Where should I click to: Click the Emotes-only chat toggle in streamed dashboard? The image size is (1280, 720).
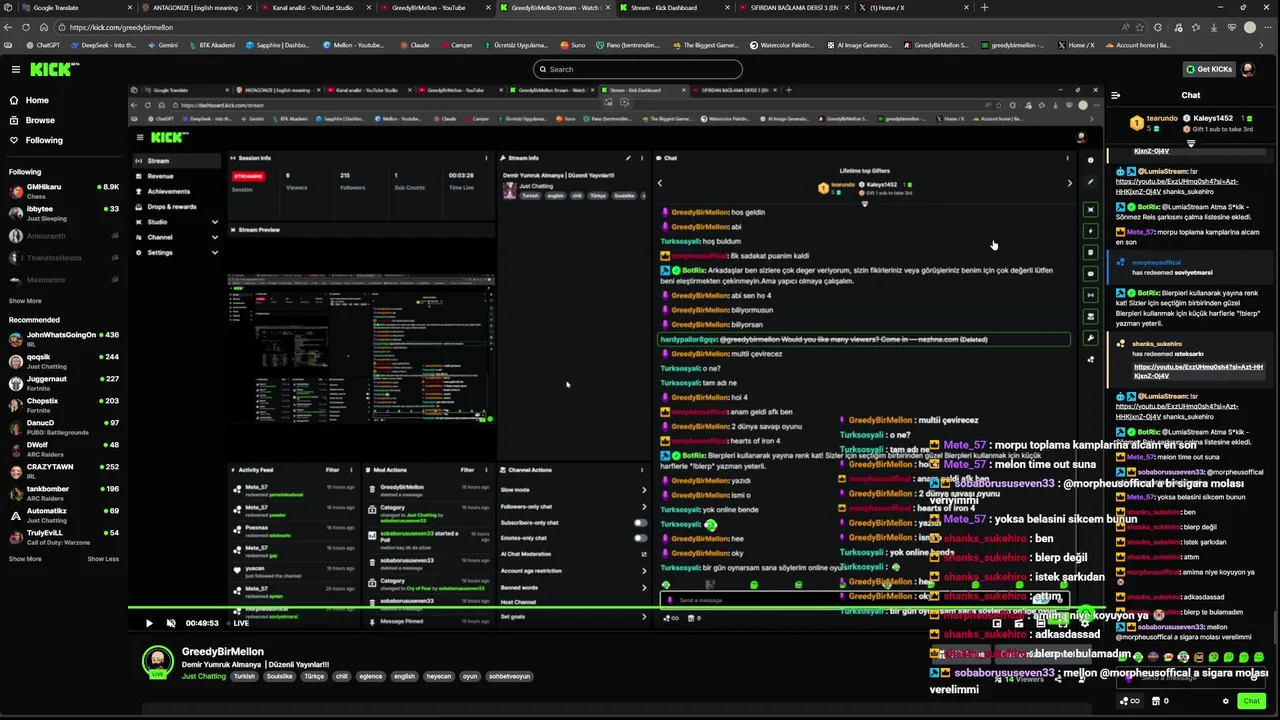640,538
